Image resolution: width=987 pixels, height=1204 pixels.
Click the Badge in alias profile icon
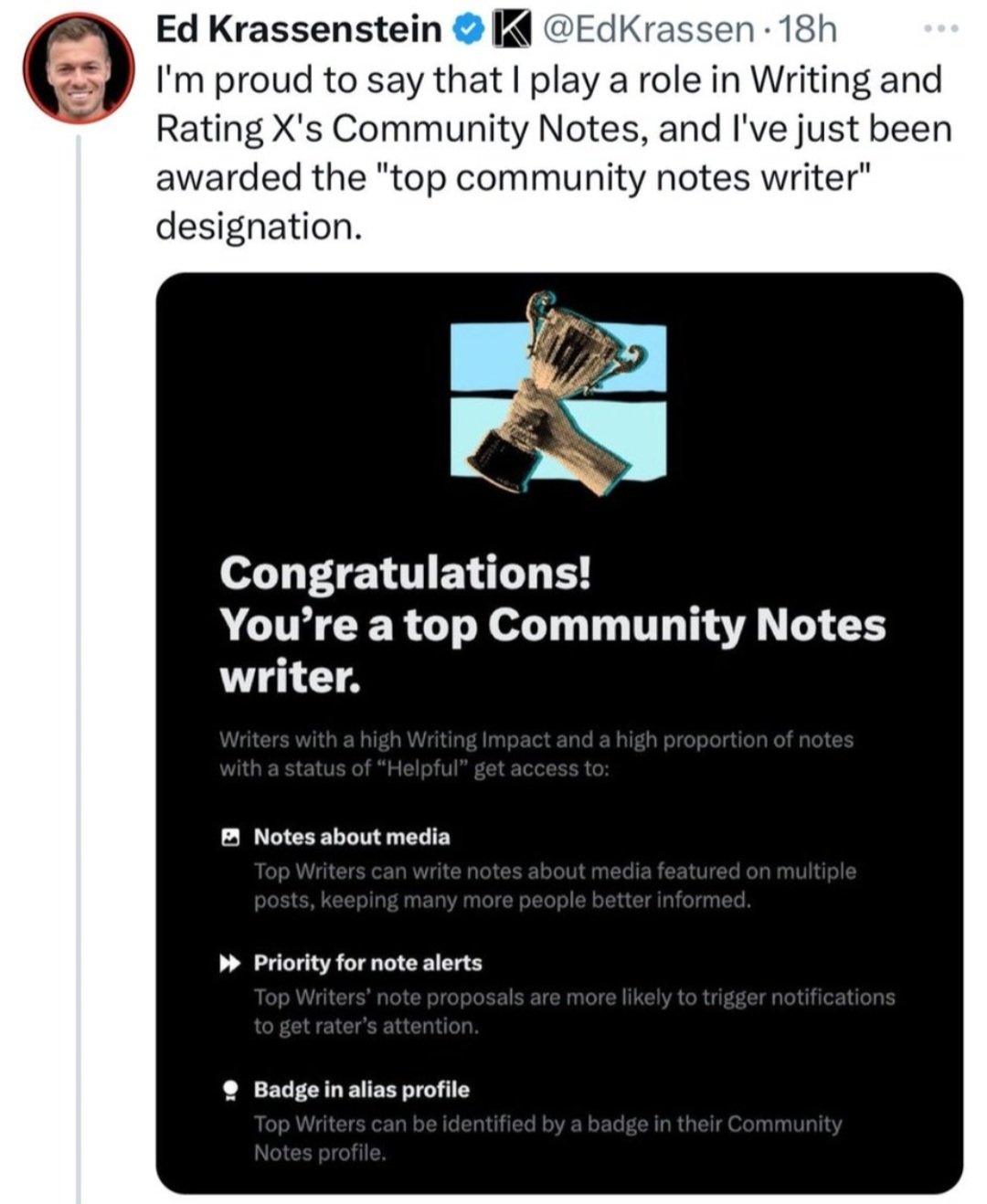[x=231, y=1091]
